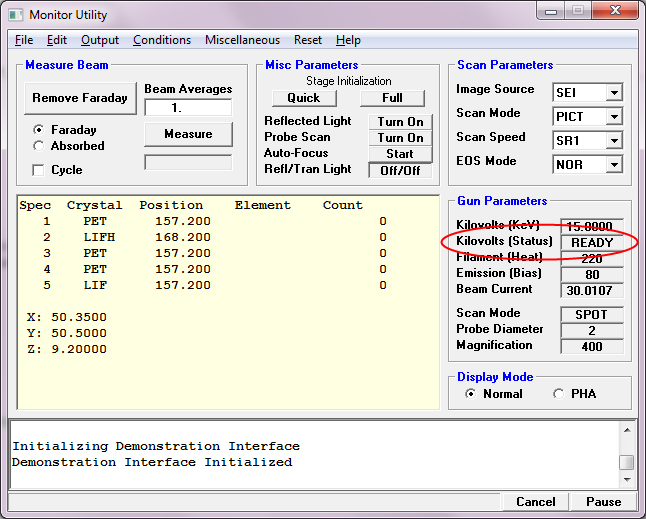This screenshot has height=519, width=646.
Task: Run Quick stage initialization
Action: coord(304,98)
